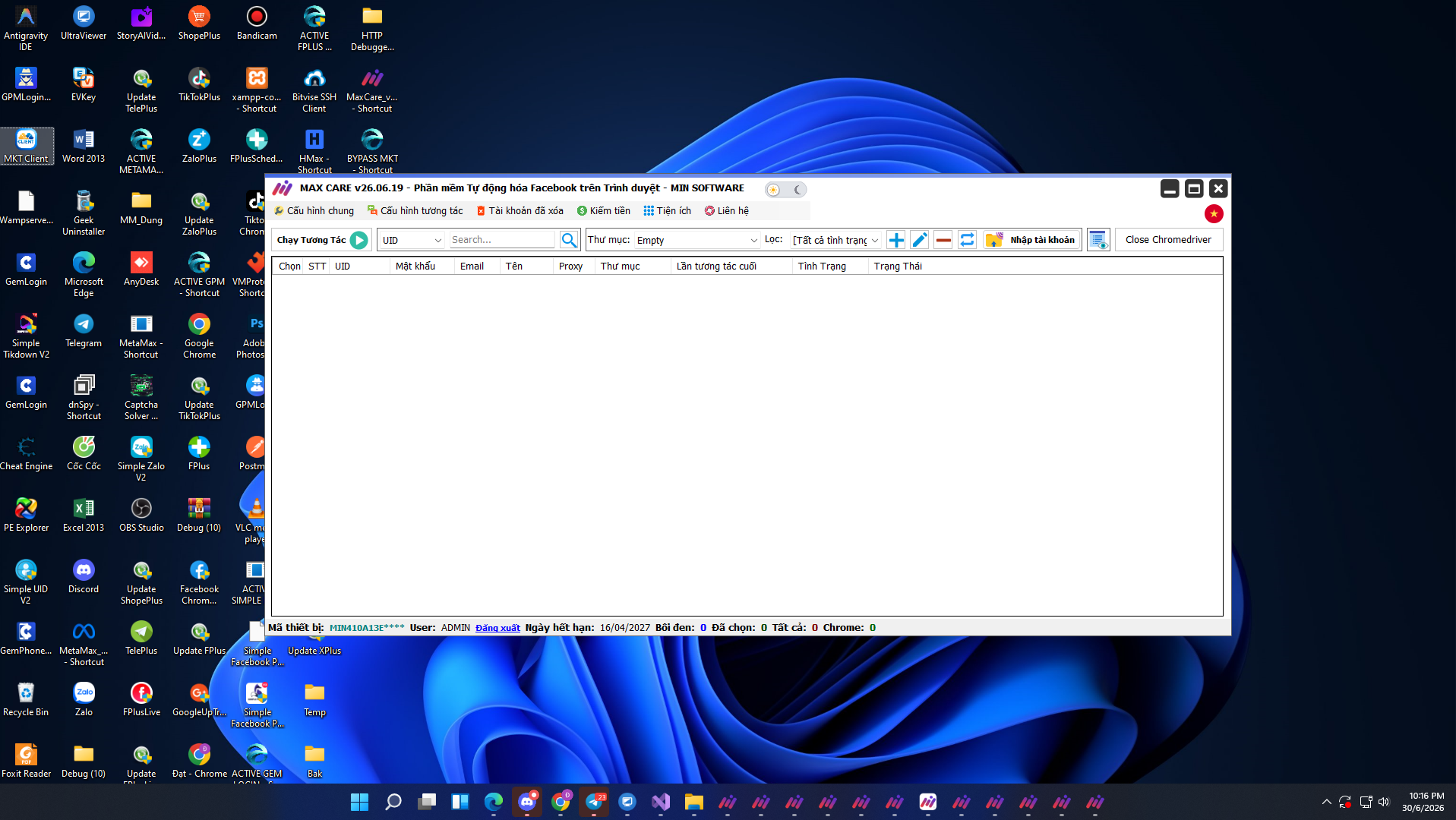Open the Tiện ích menu
The height and width of the screenshot is (820, 1456).
coord(668,211)
